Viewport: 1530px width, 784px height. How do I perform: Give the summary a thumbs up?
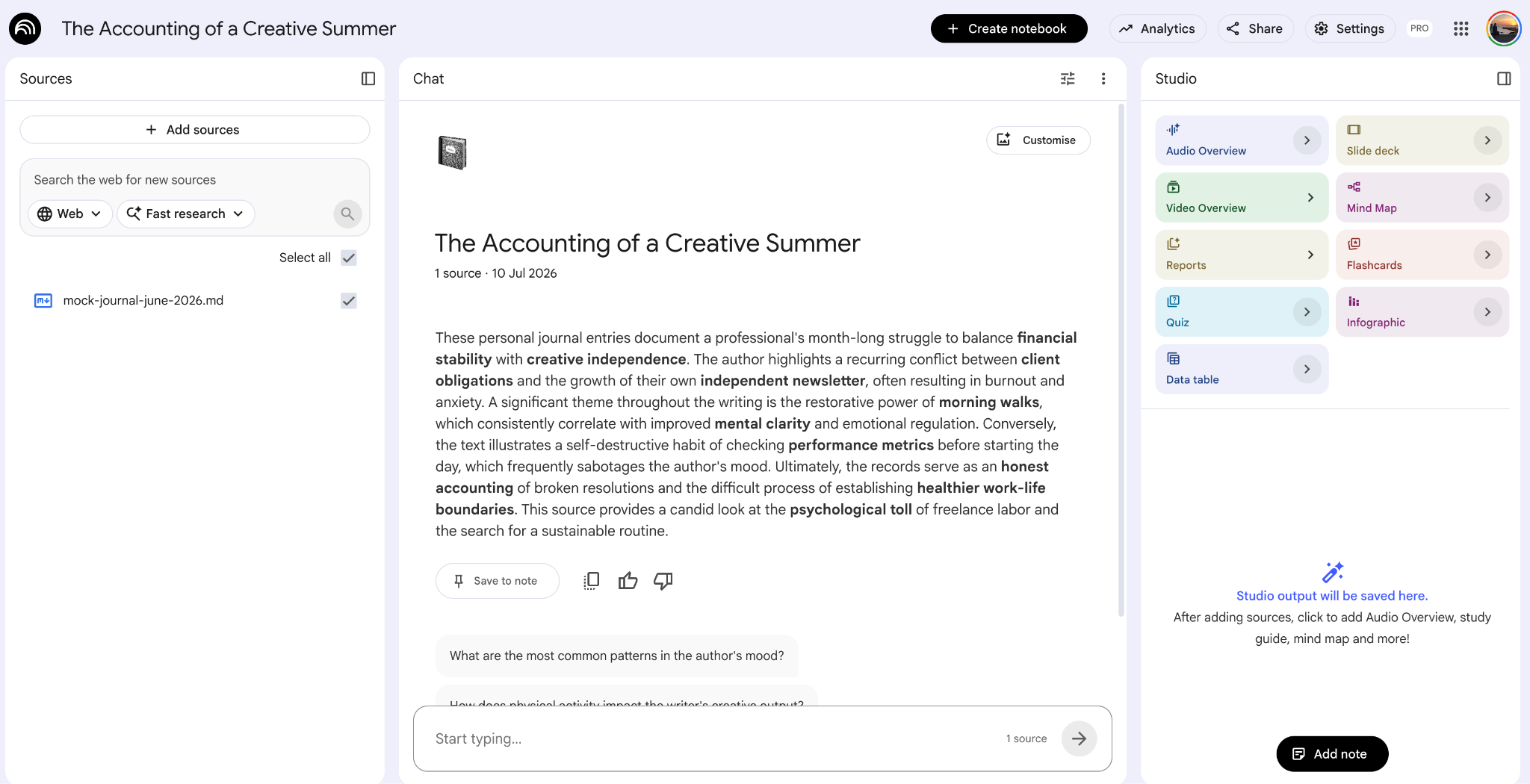point(628,581)
